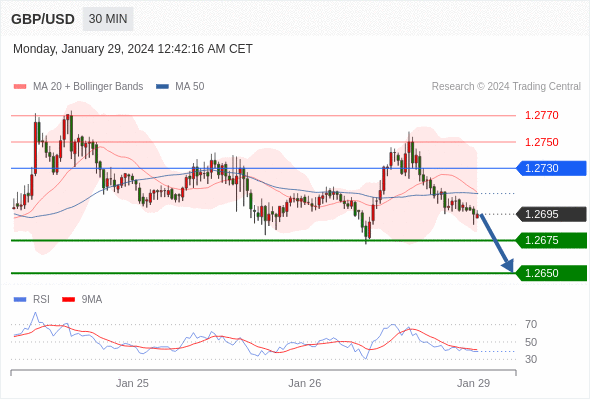The image size is (590, 400).
Task: Click the MA 50 legend label
Action: [190, 87]
